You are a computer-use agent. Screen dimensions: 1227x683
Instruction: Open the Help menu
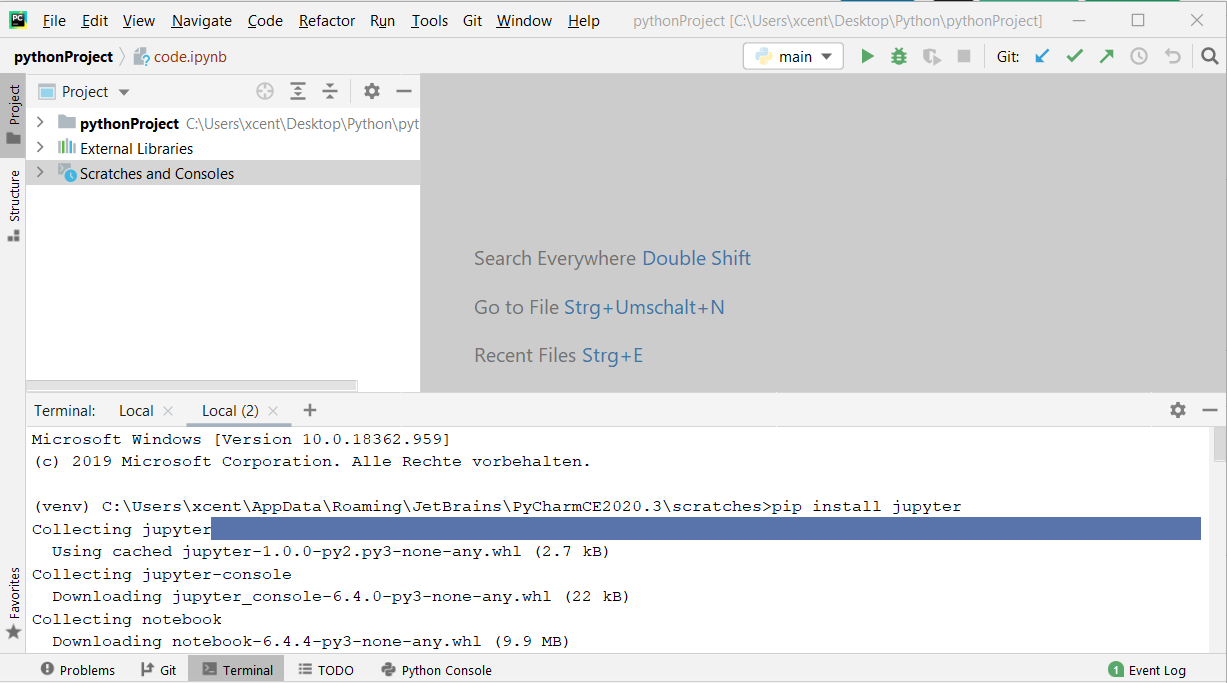(x=584, y=21)
